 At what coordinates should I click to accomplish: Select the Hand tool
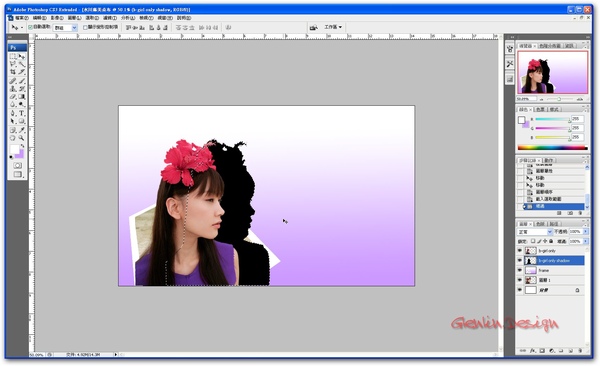click(x=13, y=138)
